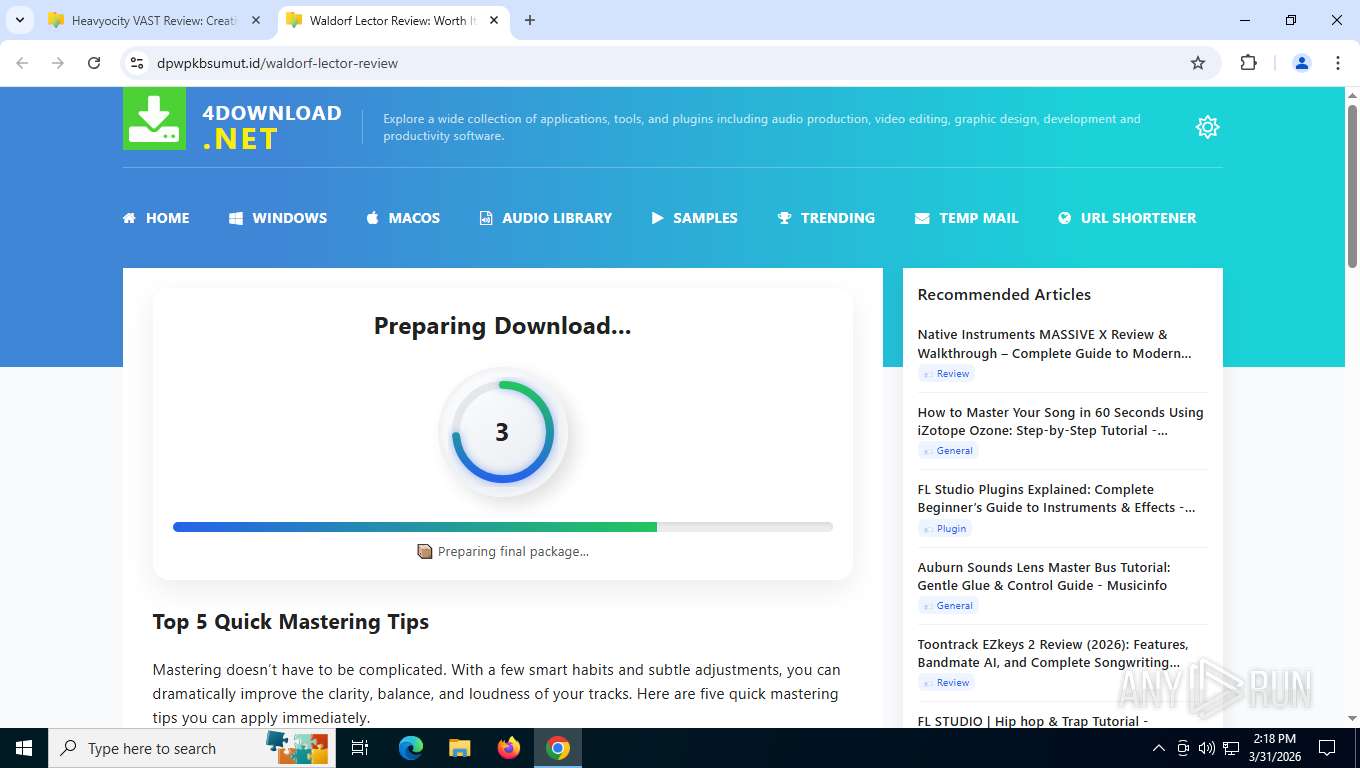
Task: Open the TEMP MAIL menu item
Action: click(x=967, y=218)
